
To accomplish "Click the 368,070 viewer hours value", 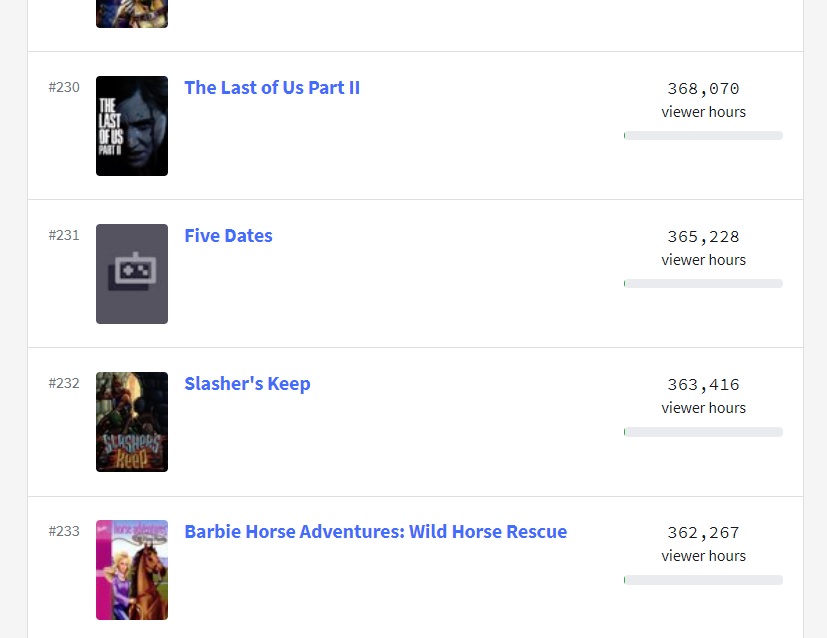I will [x=704, y=89].
